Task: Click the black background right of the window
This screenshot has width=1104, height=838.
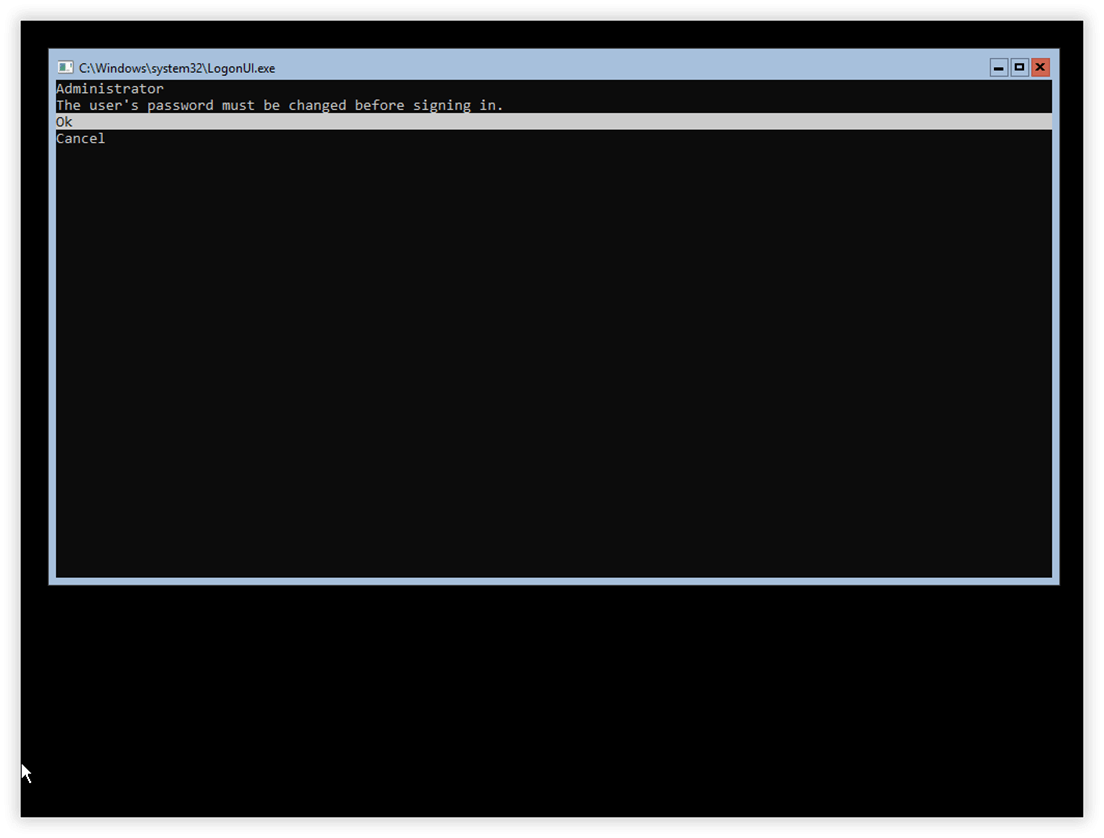Action: 1071,317
